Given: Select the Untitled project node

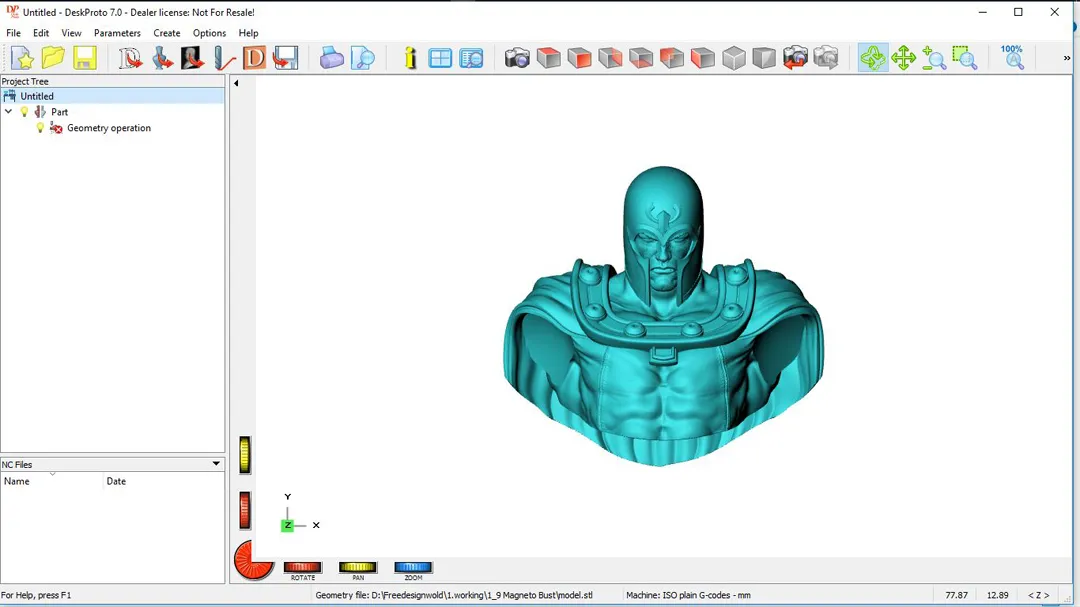Looking at the screenshot, I should pyautogui.click(x=112, y=96).
